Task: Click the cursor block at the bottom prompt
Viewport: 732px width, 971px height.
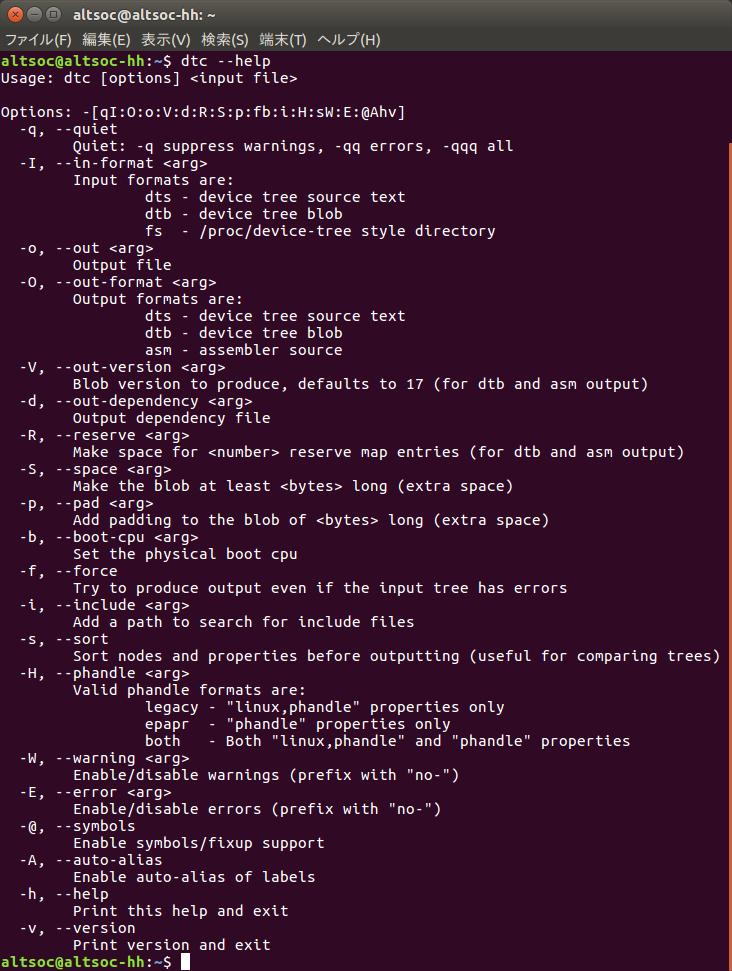Action: [x=185, y=962]
